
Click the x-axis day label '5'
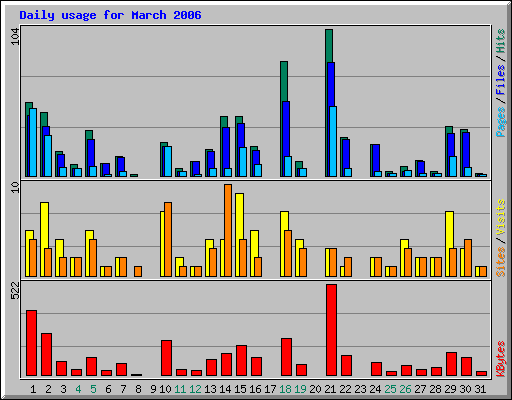click(93, 389)
